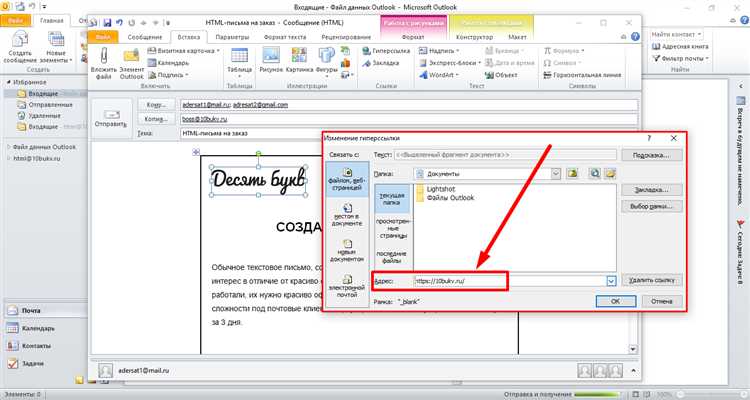Image resolution: width=750 pixels, height=400 pixels.
Task: Select the Просмотренные страницы view
Action: tap(392, 228)
